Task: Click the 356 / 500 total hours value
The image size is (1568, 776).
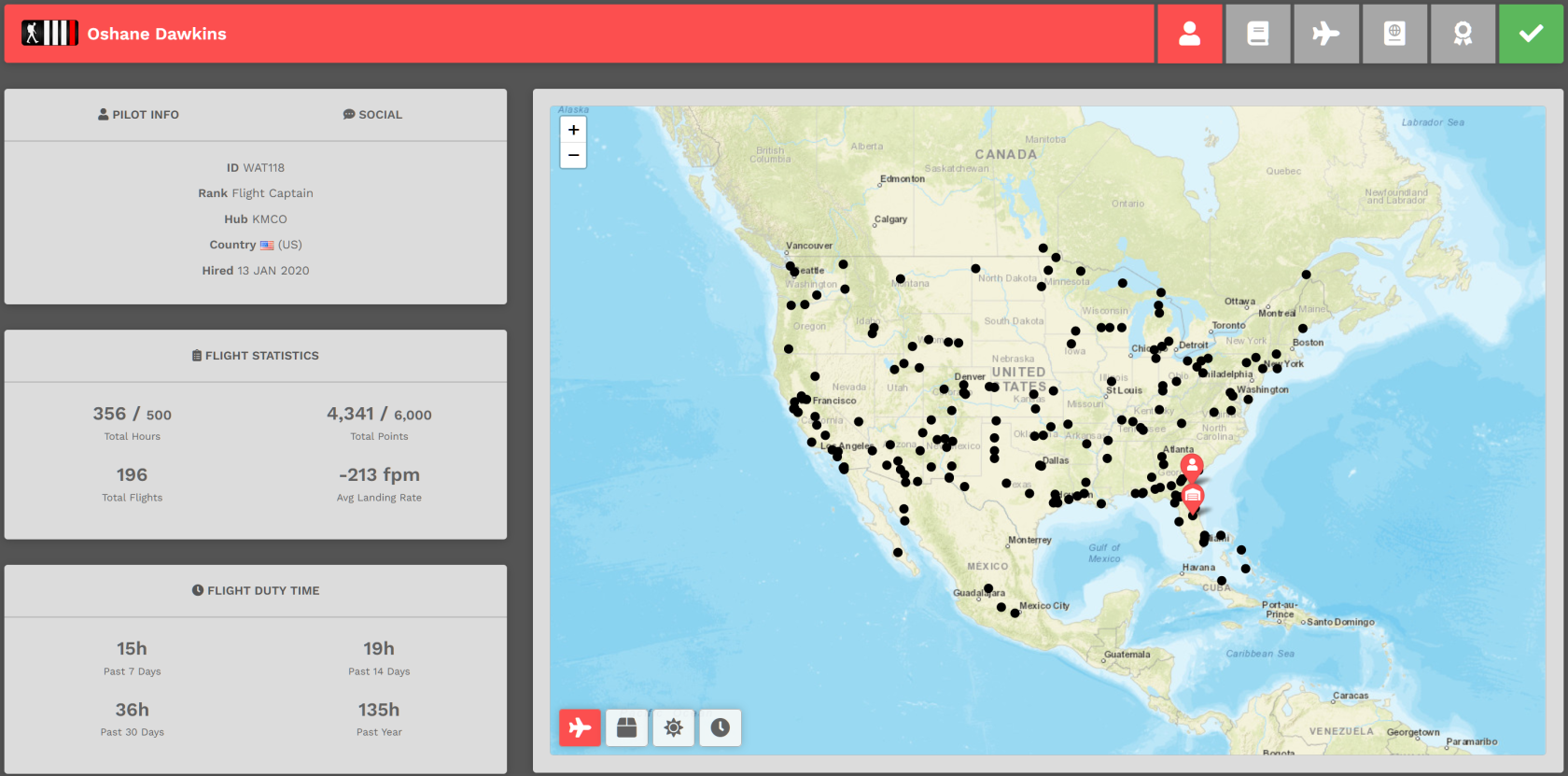Action: 132,414
